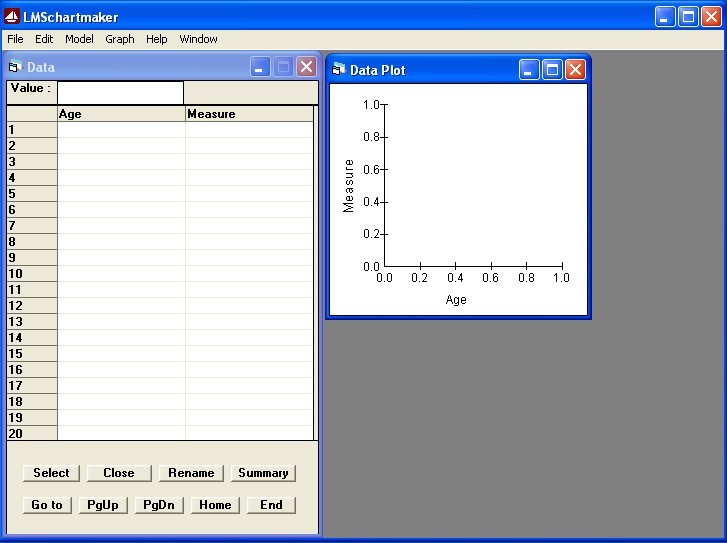Open the Graph menu
Screen dimensions: 727x543
pos(120,39)
